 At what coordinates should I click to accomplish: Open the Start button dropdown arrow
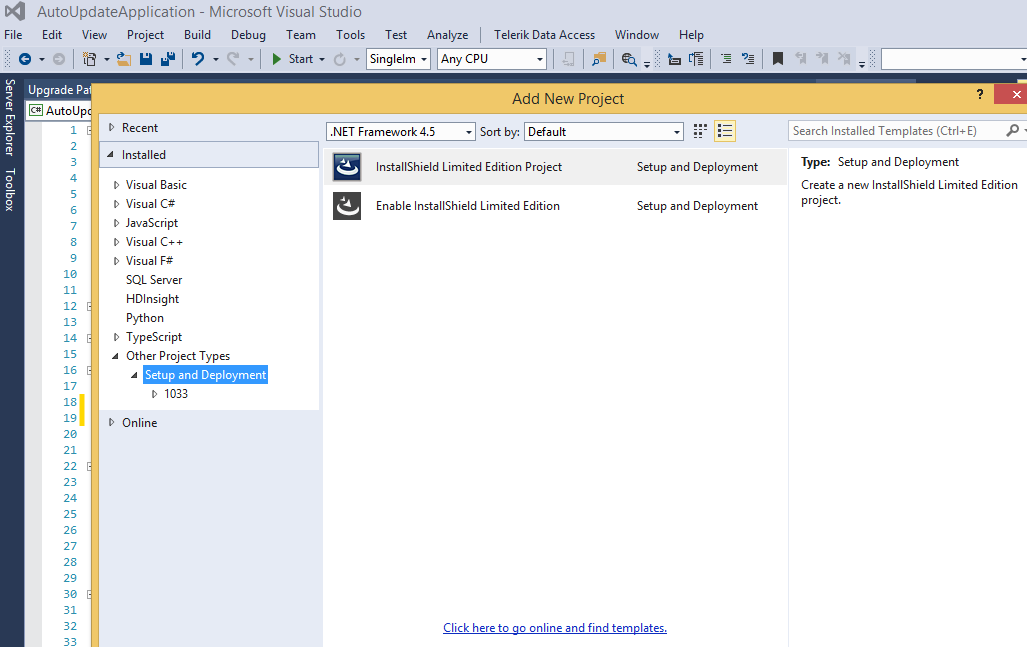coord(322,60)
